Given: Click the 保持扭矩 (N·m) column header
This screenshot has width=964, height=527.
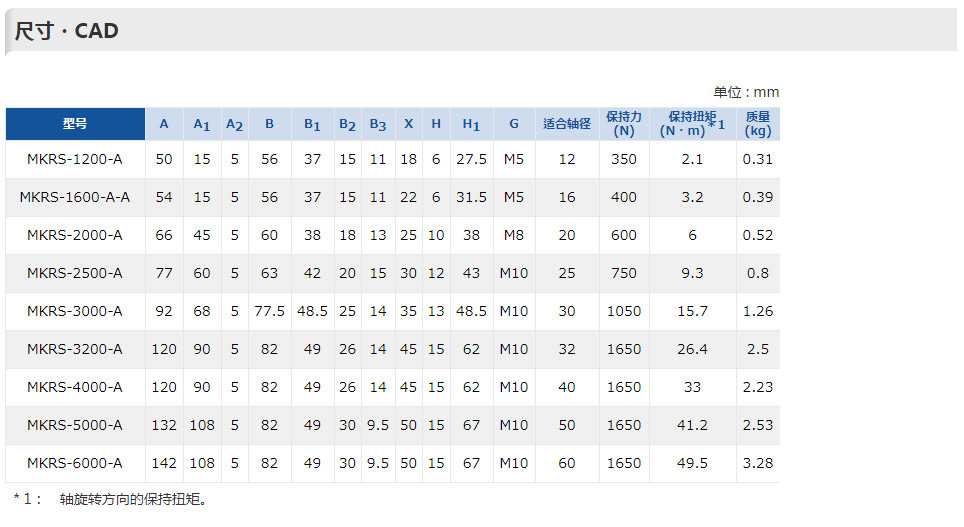Looking at the screenshot, I should point(692,124).
